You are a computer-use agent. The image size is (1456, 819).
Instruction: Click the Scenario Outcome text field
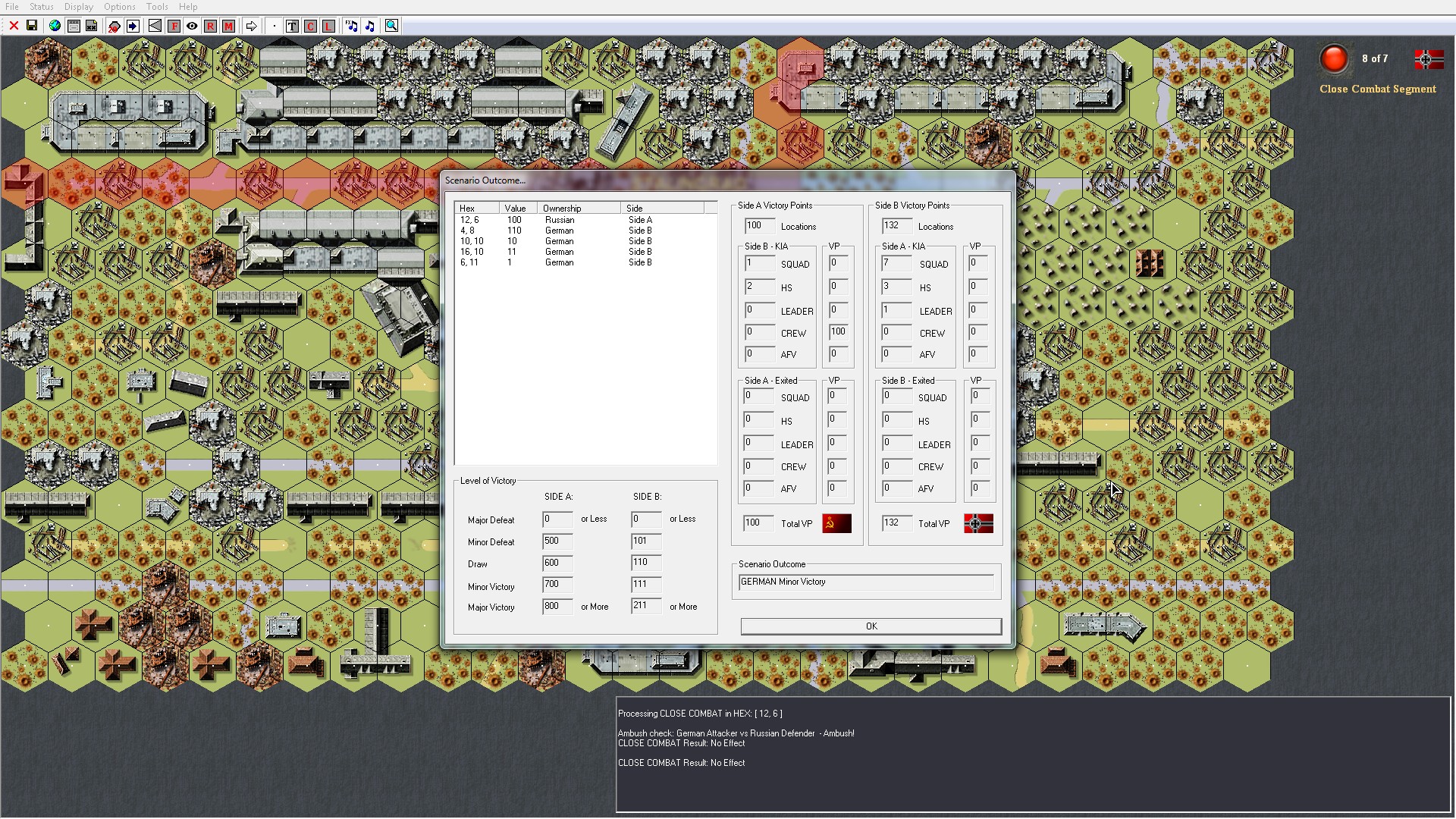865,582
